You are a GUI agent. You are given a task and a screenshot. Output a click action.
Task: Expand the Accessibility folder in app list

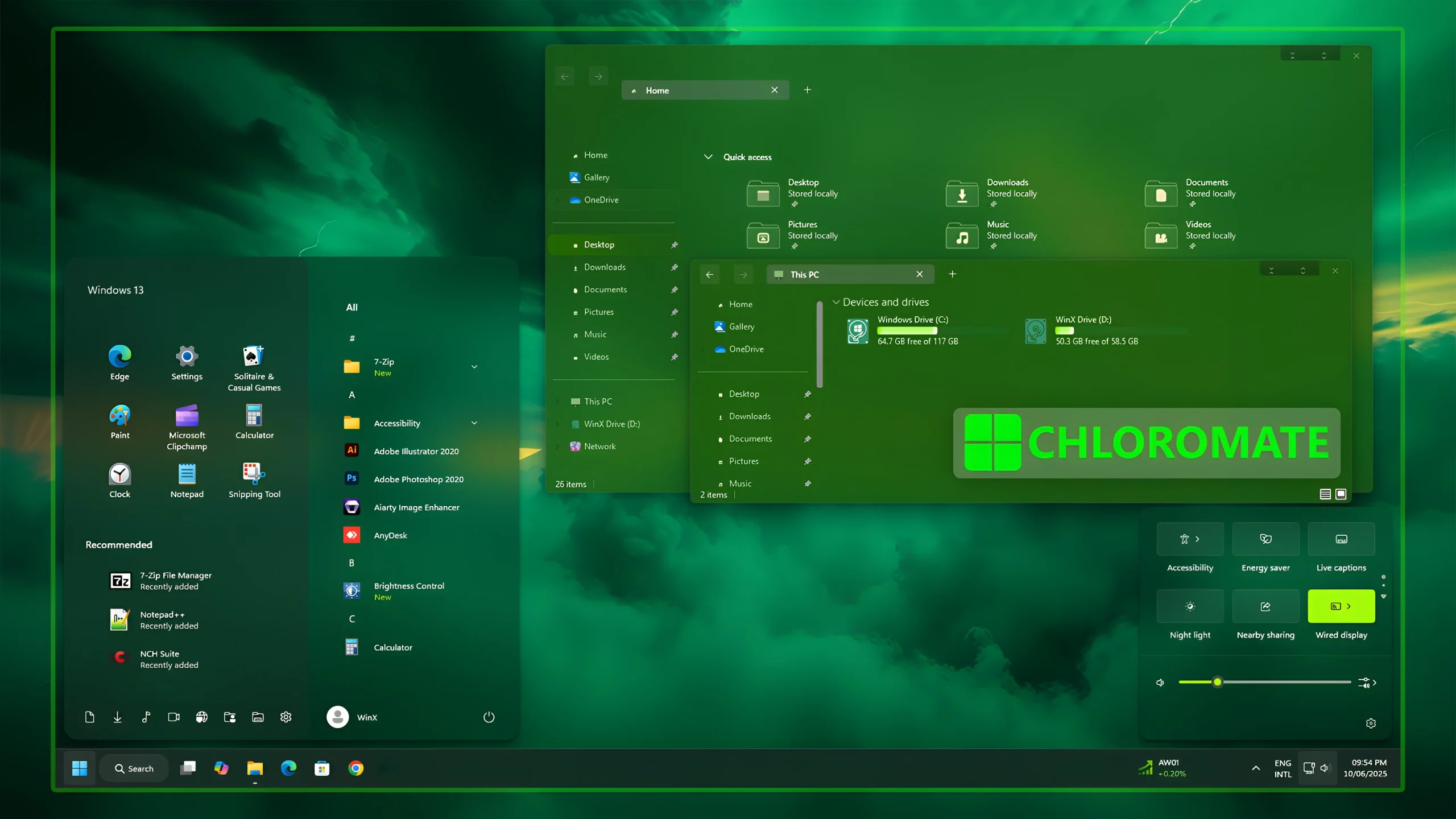tap(474, 423)
